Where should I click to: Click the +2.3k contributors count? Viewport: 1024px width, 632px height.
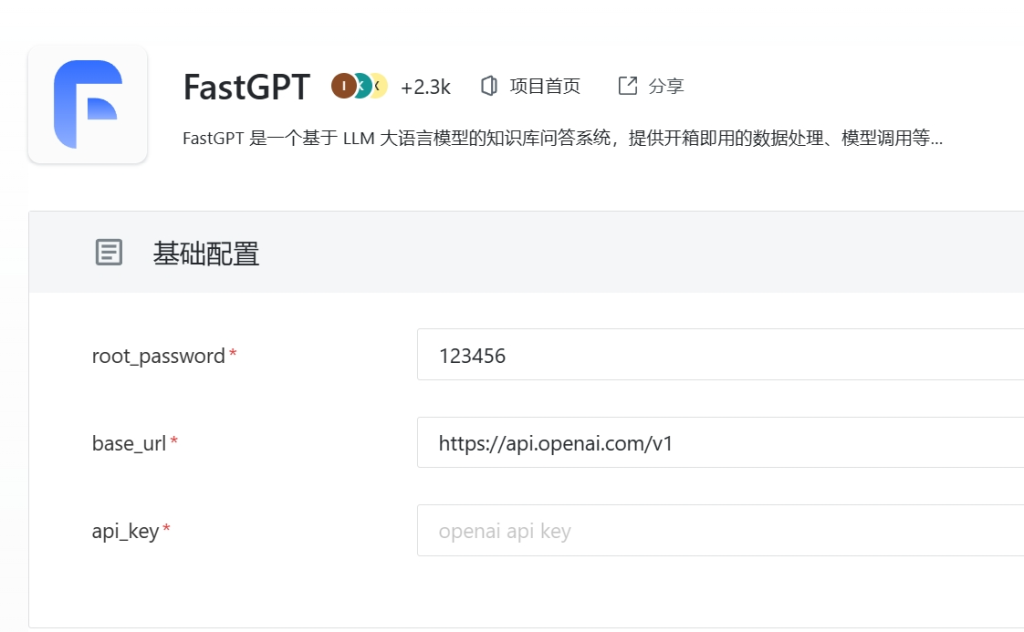click(x=425, y=87)
